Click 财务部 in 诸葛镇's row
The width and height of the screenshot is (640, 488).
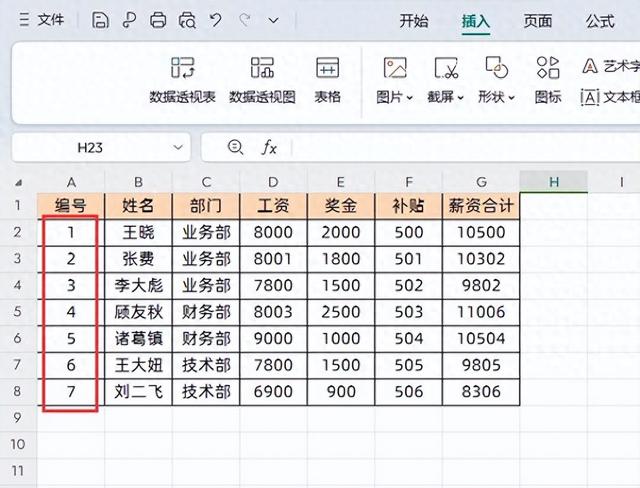tap(206, 339)
